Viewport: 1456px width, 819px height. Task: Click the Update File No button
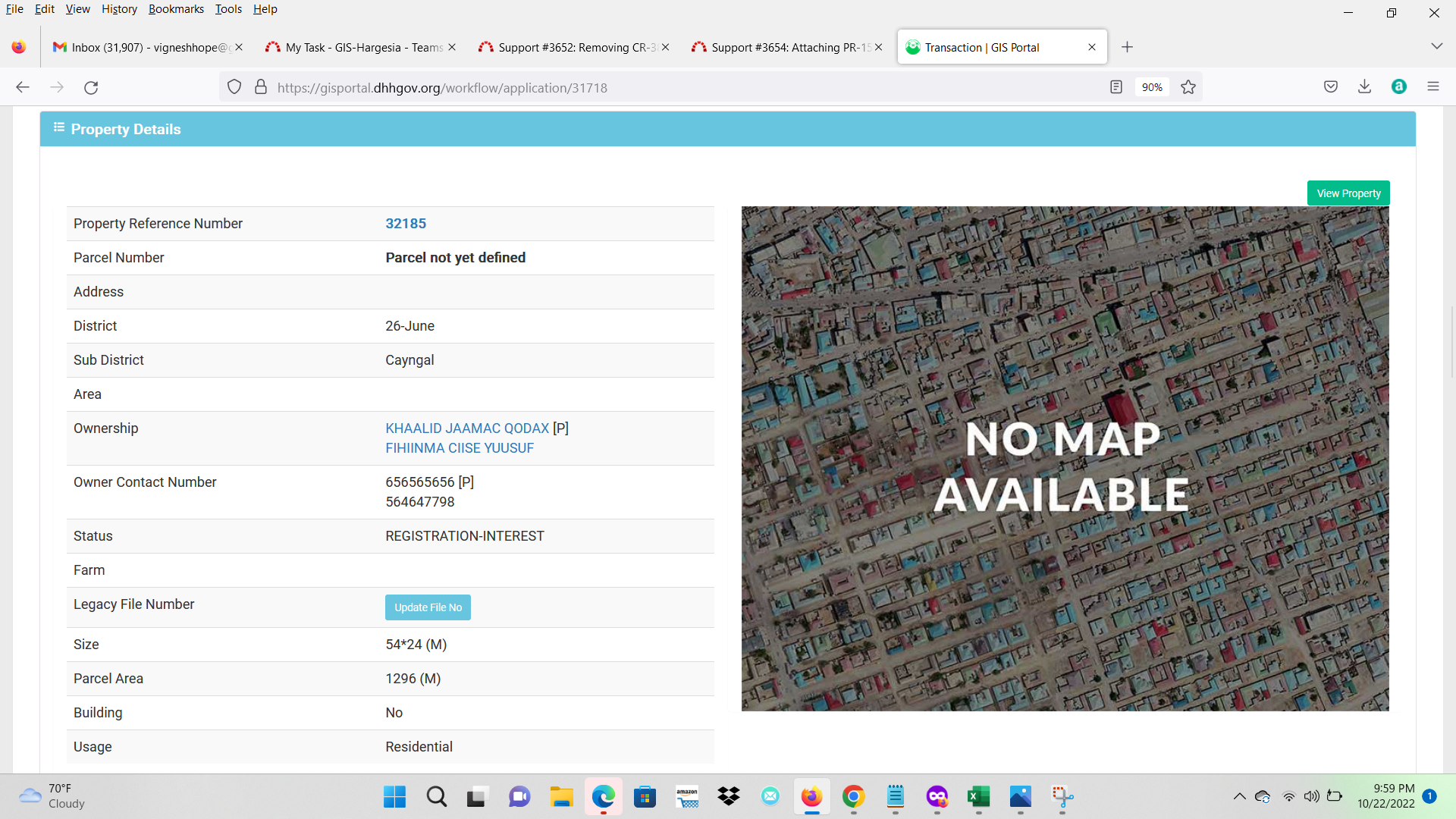(x=428, y=607)
